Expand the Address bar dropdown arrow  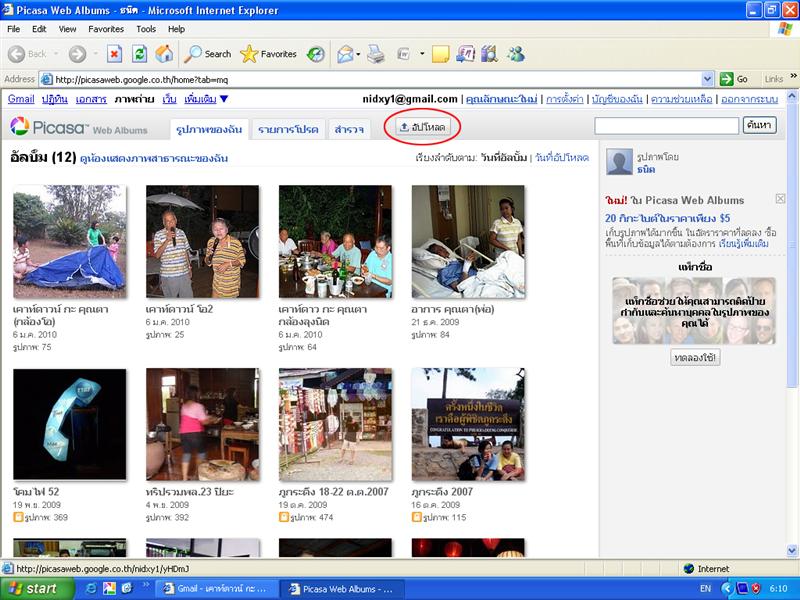coord(707,79)
